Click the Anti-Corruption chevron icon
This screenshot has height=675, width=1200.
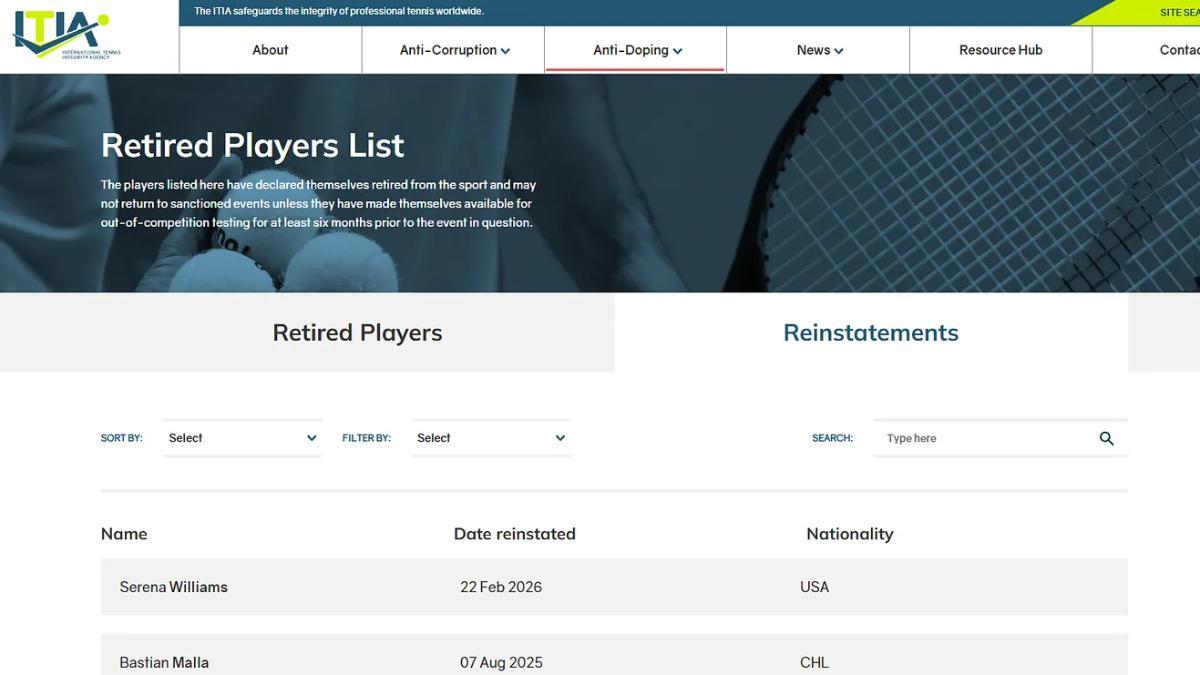tap(506, 49)
